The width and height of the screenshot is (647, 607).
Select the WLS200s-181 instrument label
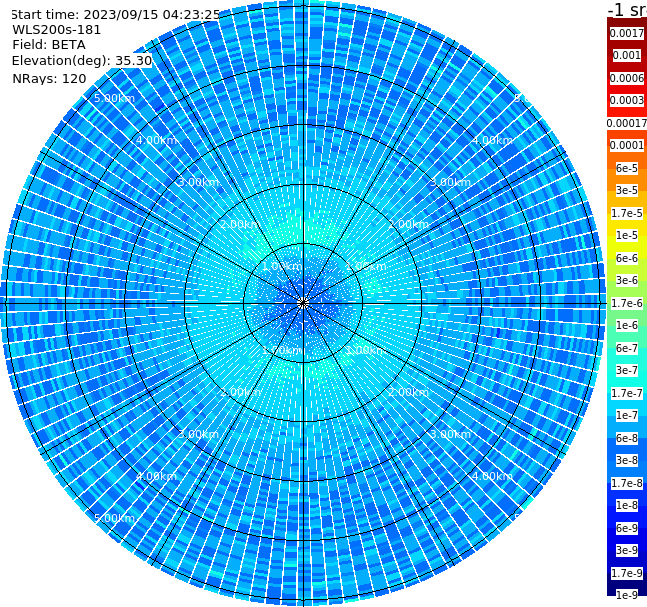[x=57, y=30]
